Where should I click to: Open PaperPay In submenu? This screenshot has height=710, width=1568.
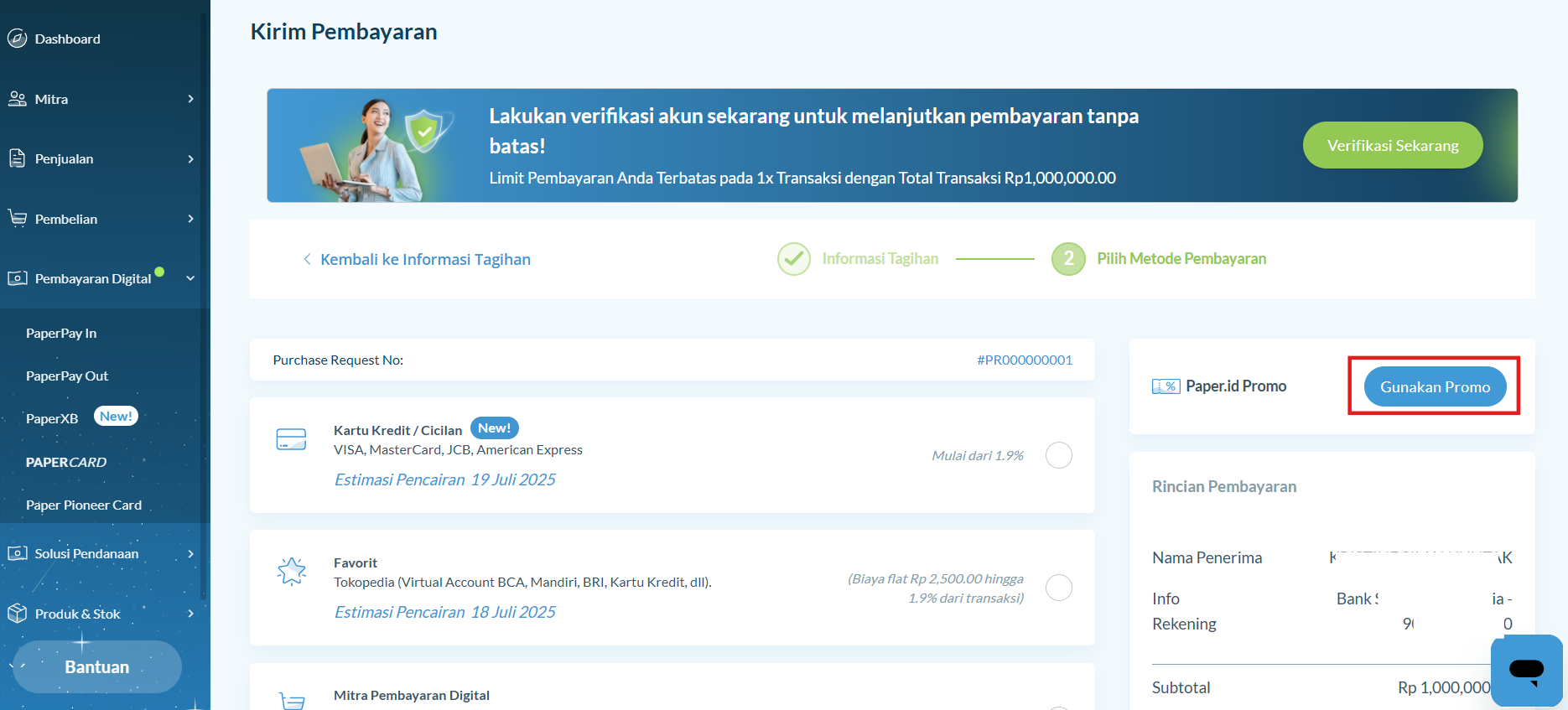(61, 333)
